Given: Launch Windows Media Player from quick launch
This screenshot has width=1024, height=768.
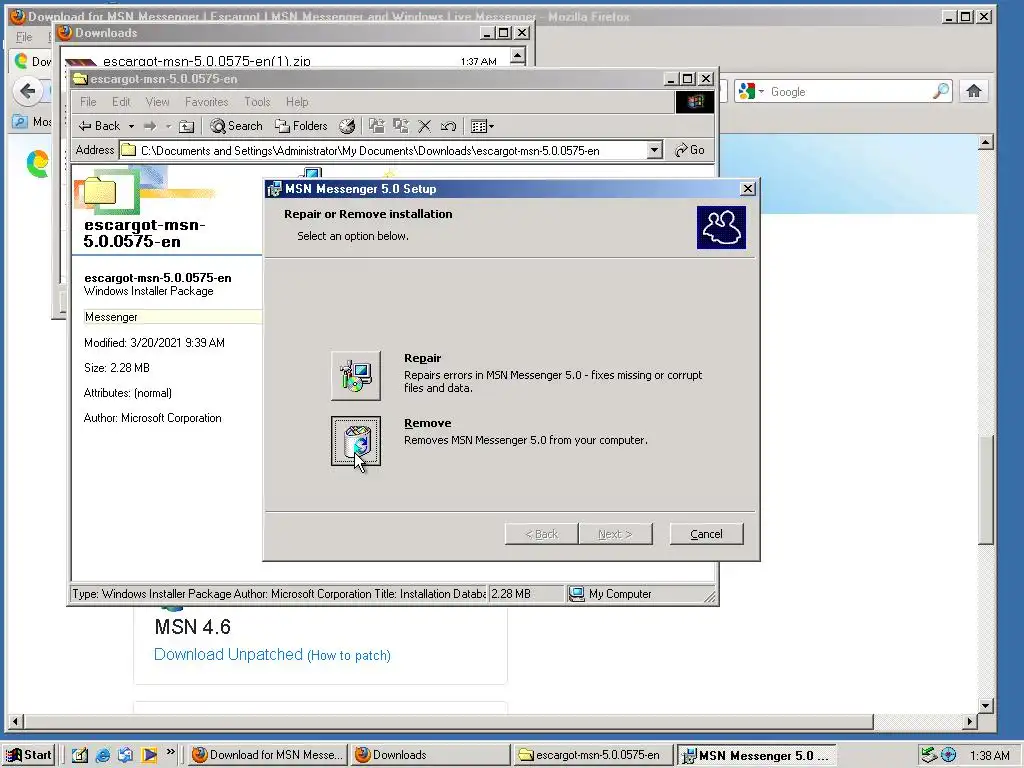Looking at the screenshot, I should (149, 755).
